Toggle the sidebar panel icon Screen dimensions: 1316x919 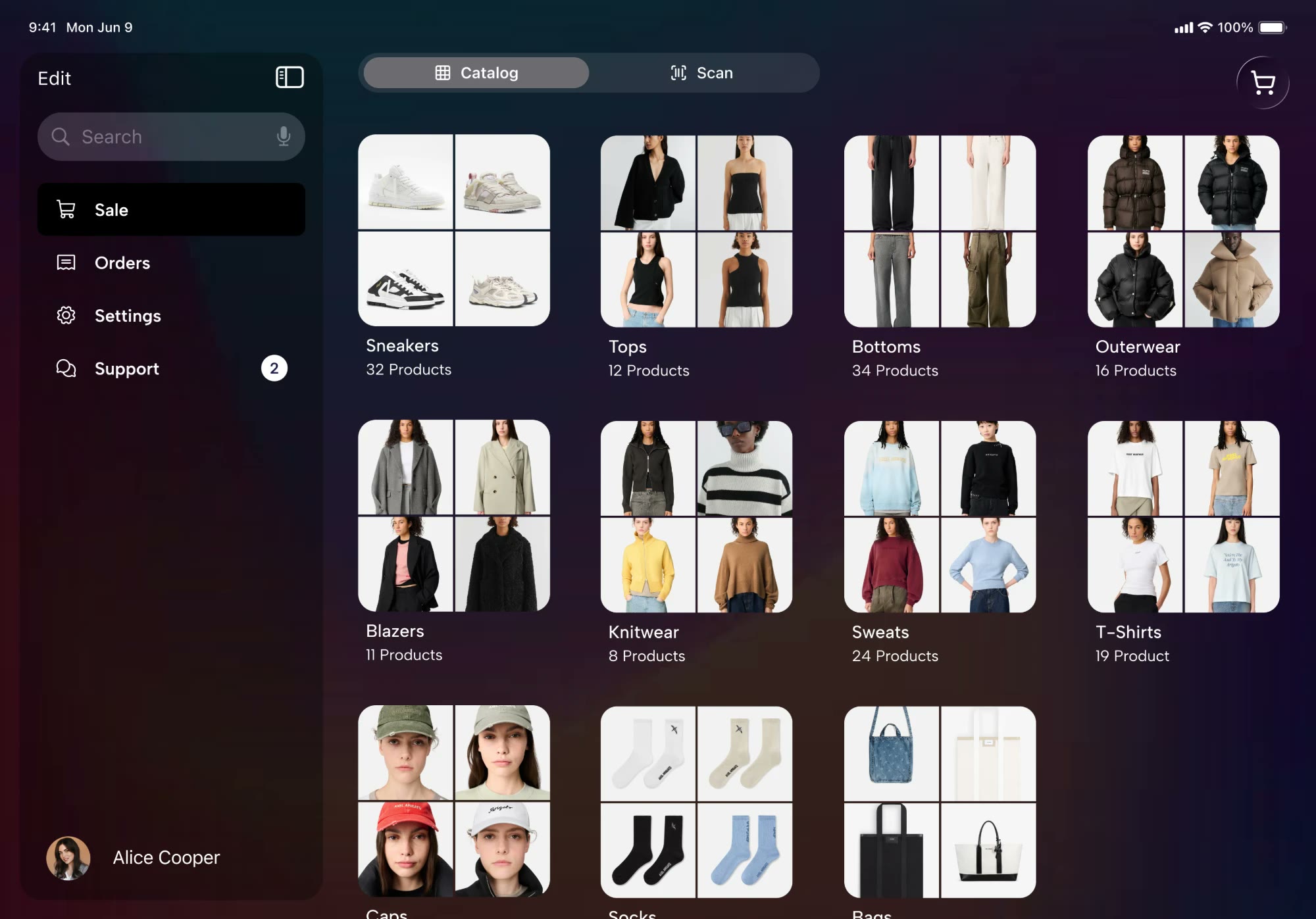(x=290, y=78)
